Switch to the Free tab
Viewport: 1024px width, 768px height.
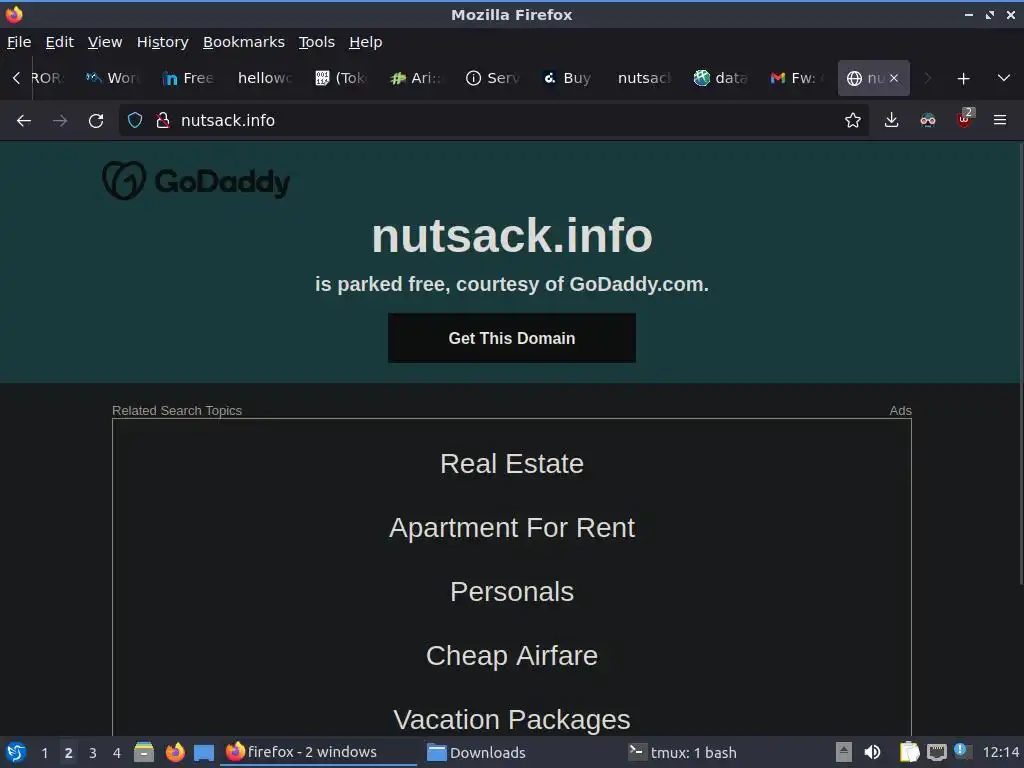pos(189,78)
